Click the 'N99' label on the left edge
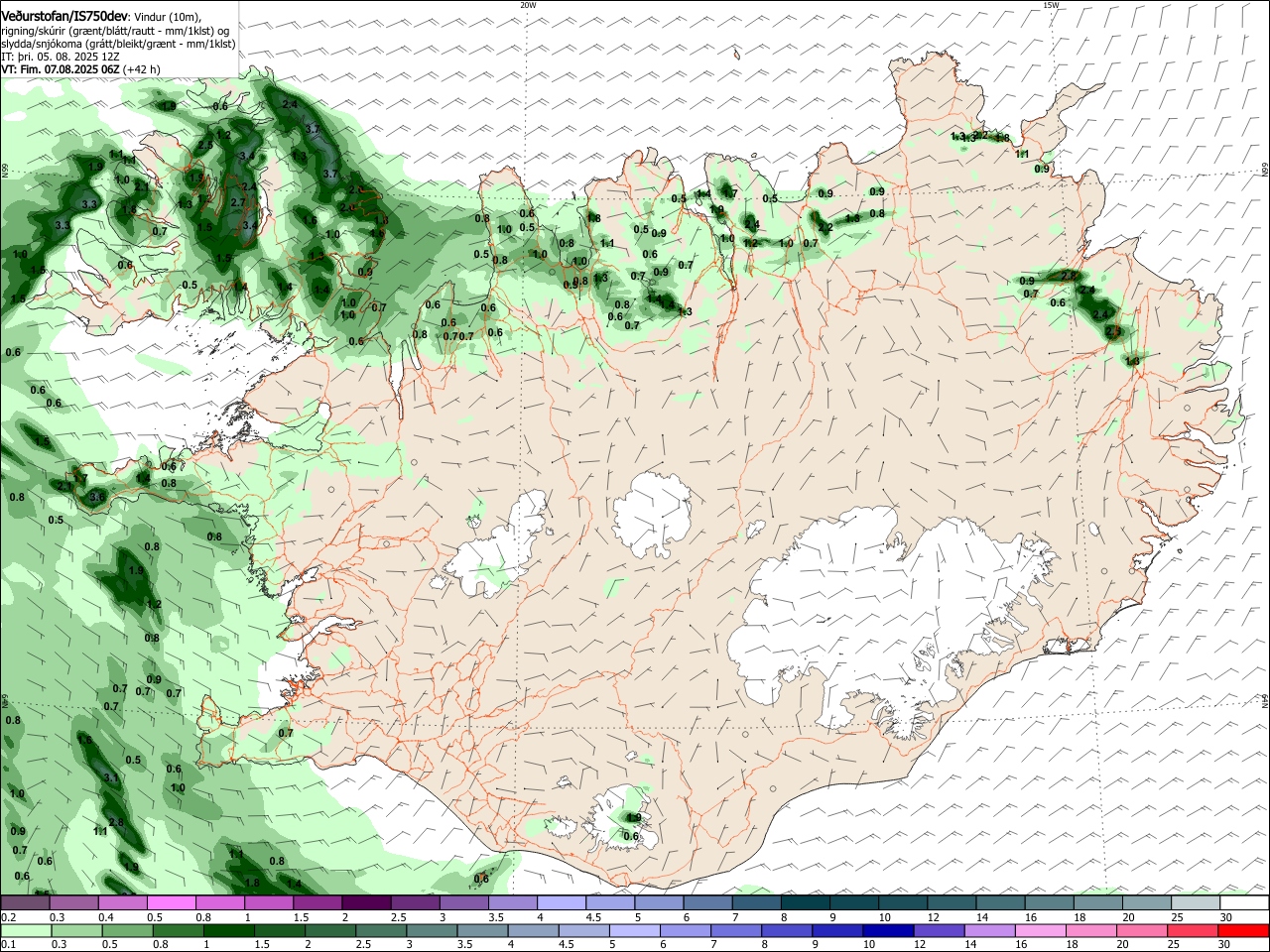 pos(5,171)
